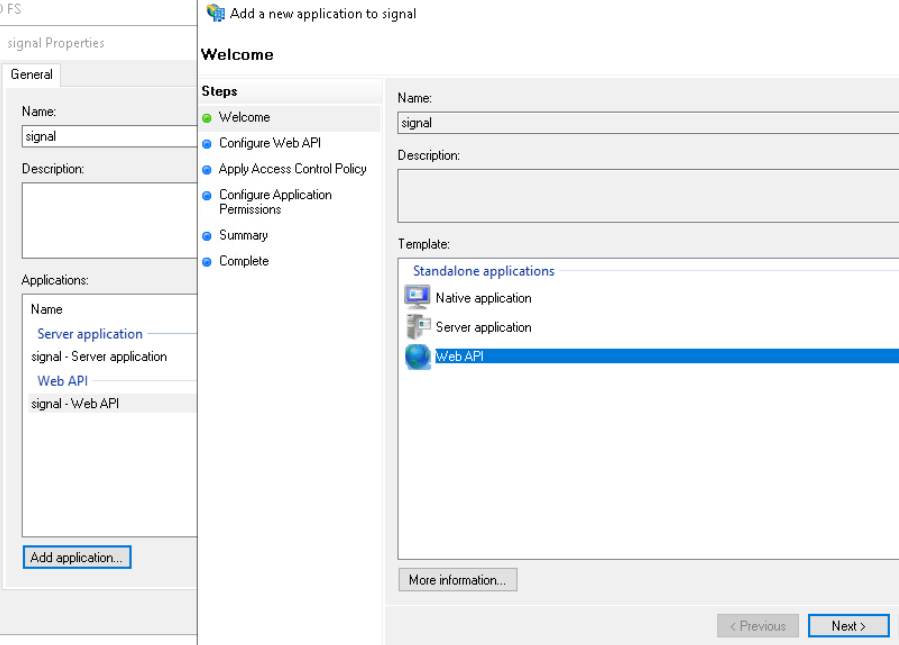The height and width of the screenshot is (645, 899).
Task: Click the Native application computer icon
Action: click(417, 297)
